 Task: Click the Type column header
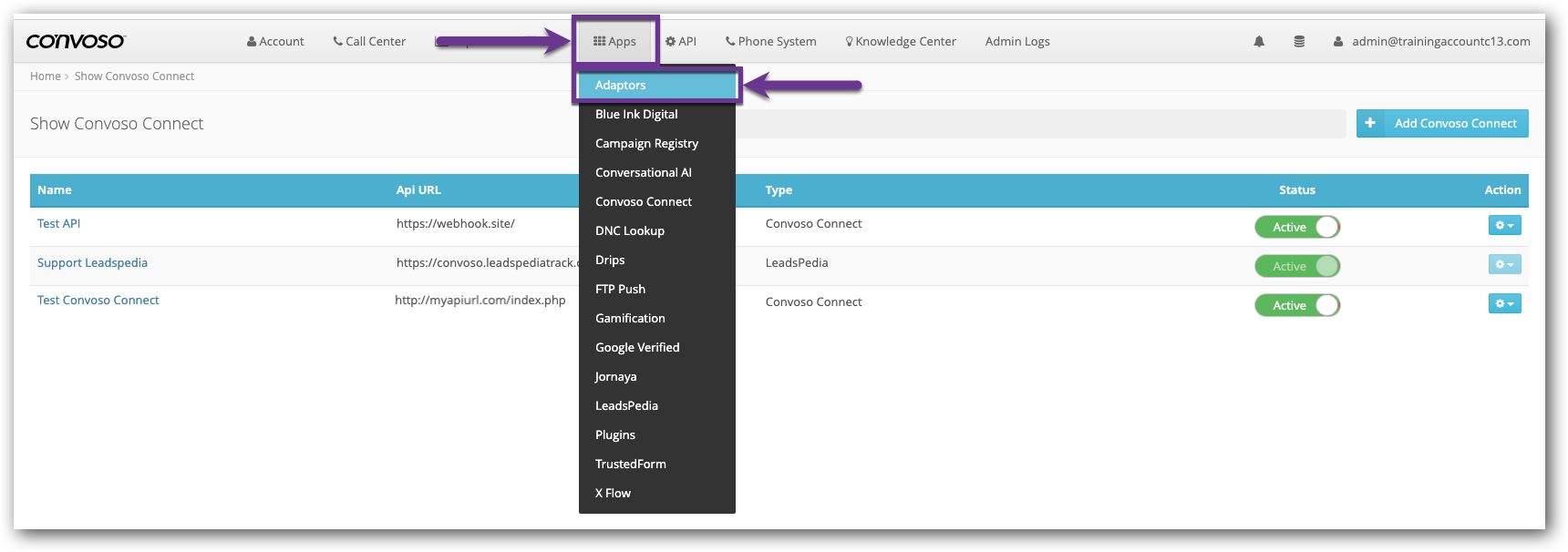click(779, 190)
